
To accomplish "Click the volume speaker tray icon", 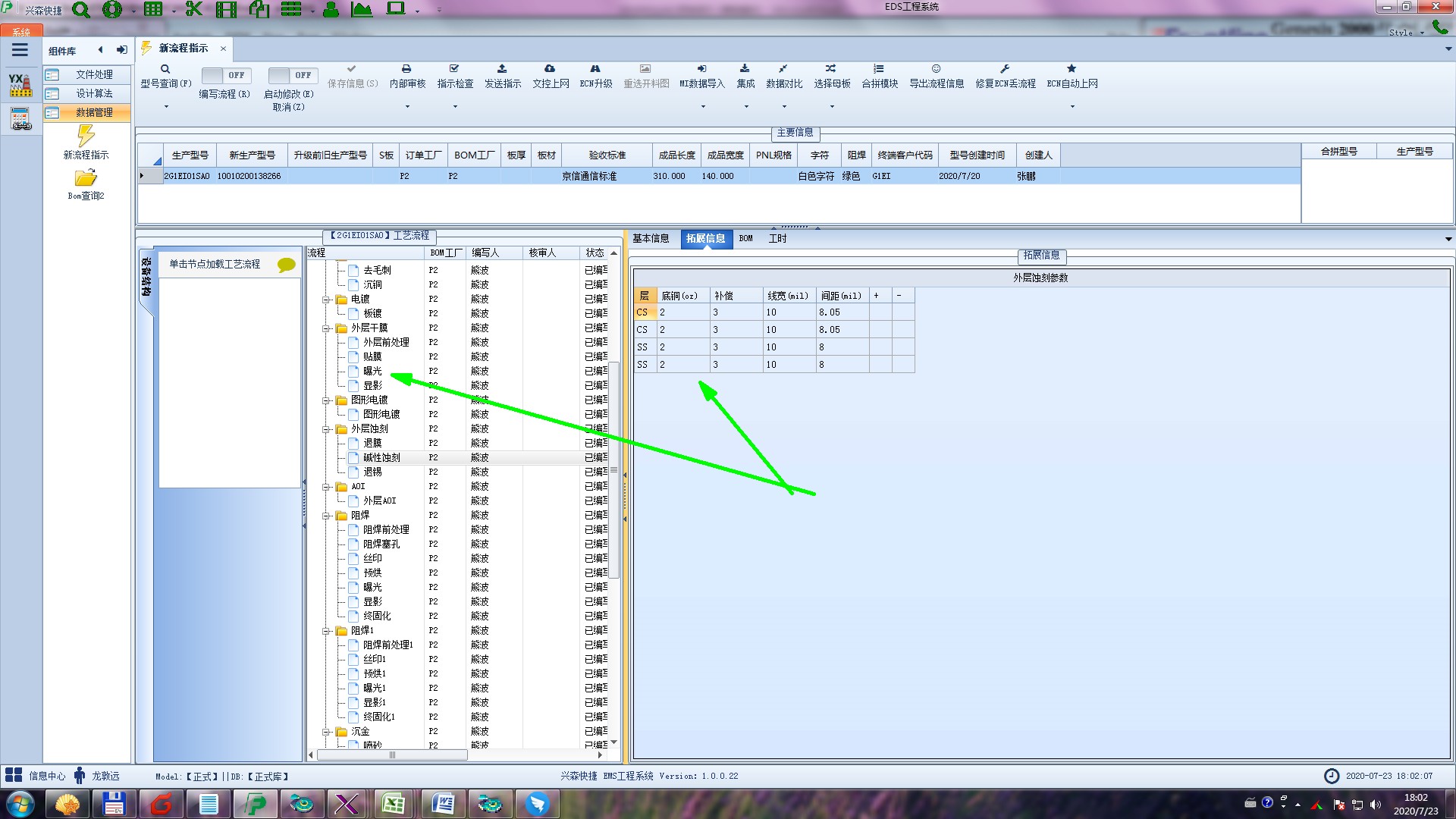I will [x=1375, y=805].
